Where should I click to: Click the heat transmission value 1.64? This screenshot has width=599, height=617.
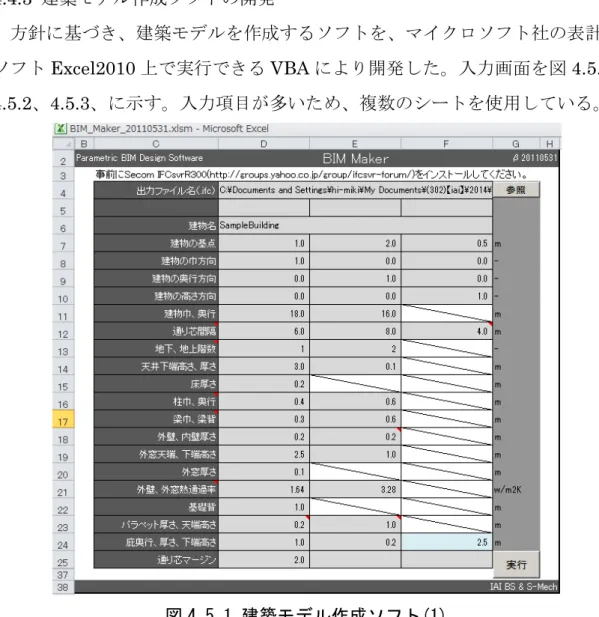(264, 489)
